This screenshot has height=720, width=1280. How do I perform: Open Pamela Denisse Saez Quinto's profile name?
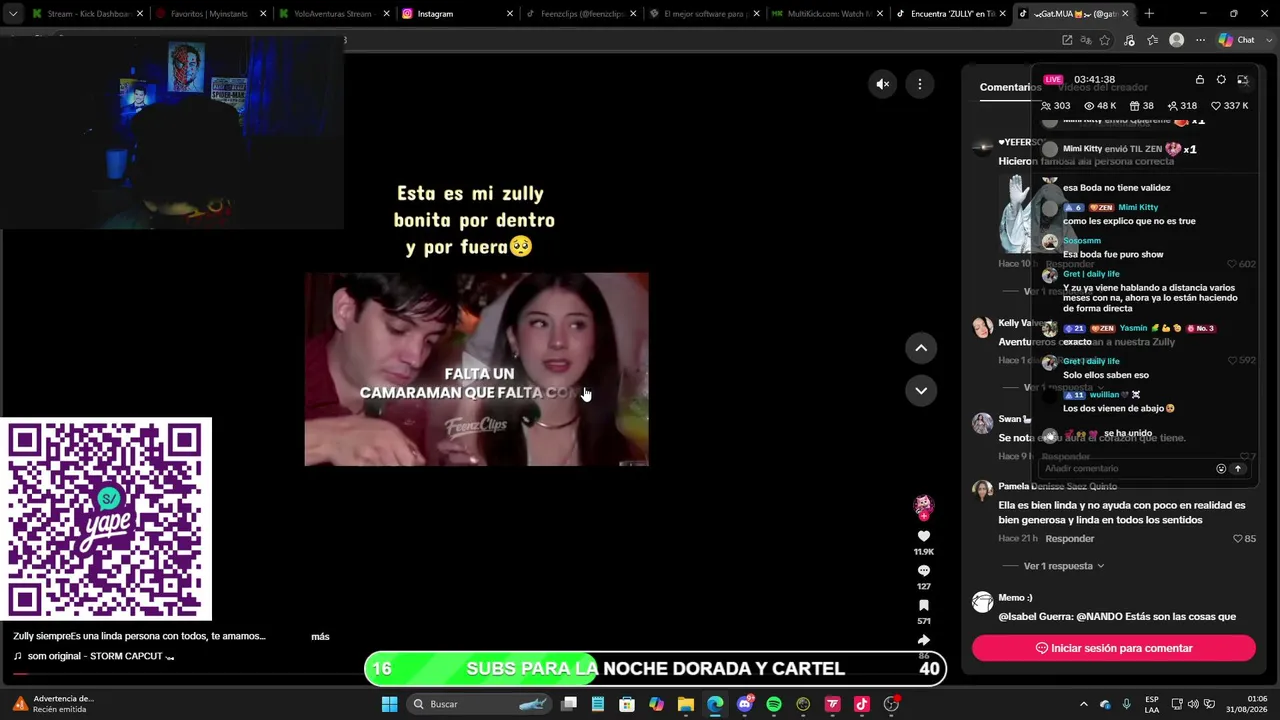[1057, 486]
